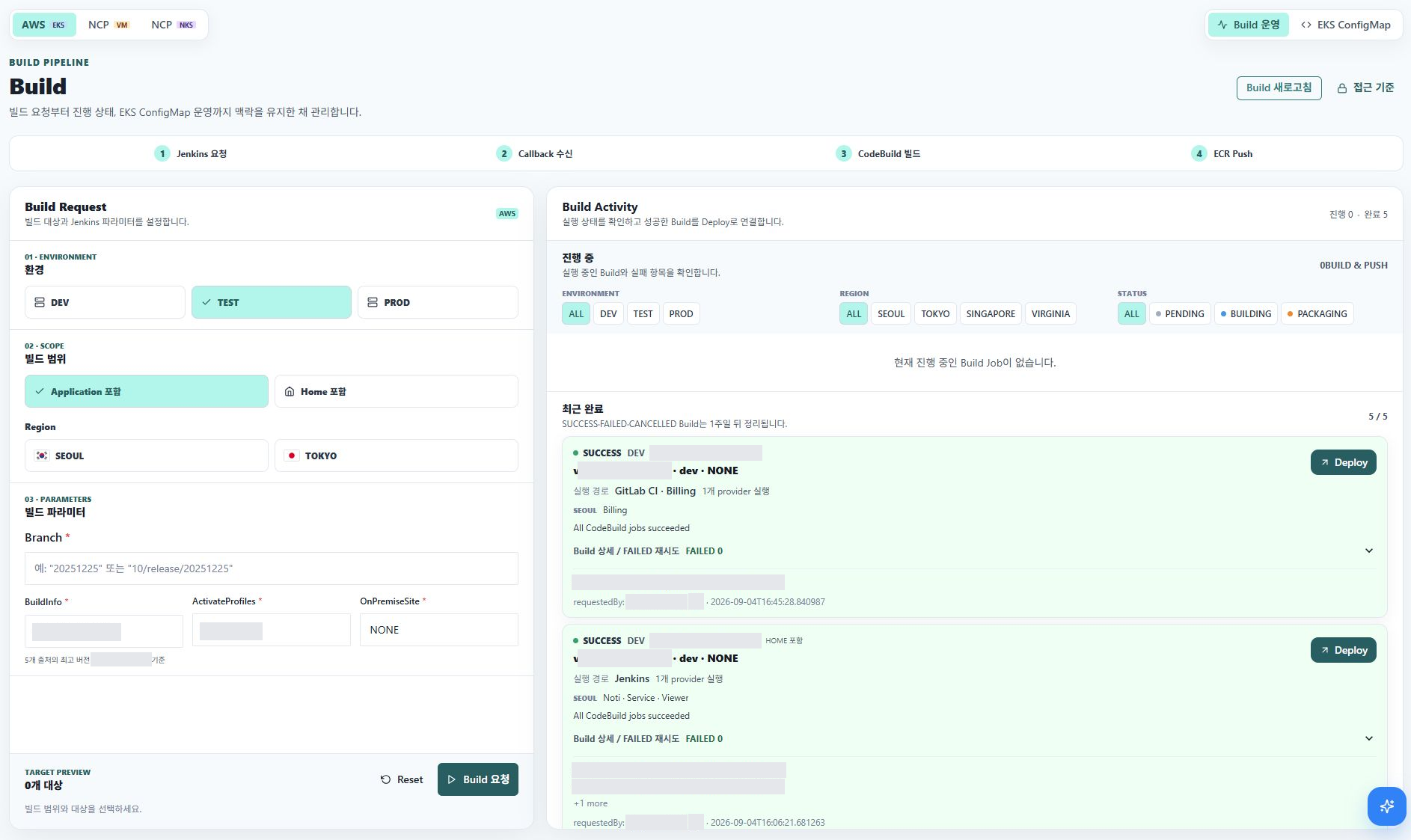The height and width of the screenshot is (840, 1411).
Task: Filter Build Activity by PROD environment
Action: click(x=681, y=313)
